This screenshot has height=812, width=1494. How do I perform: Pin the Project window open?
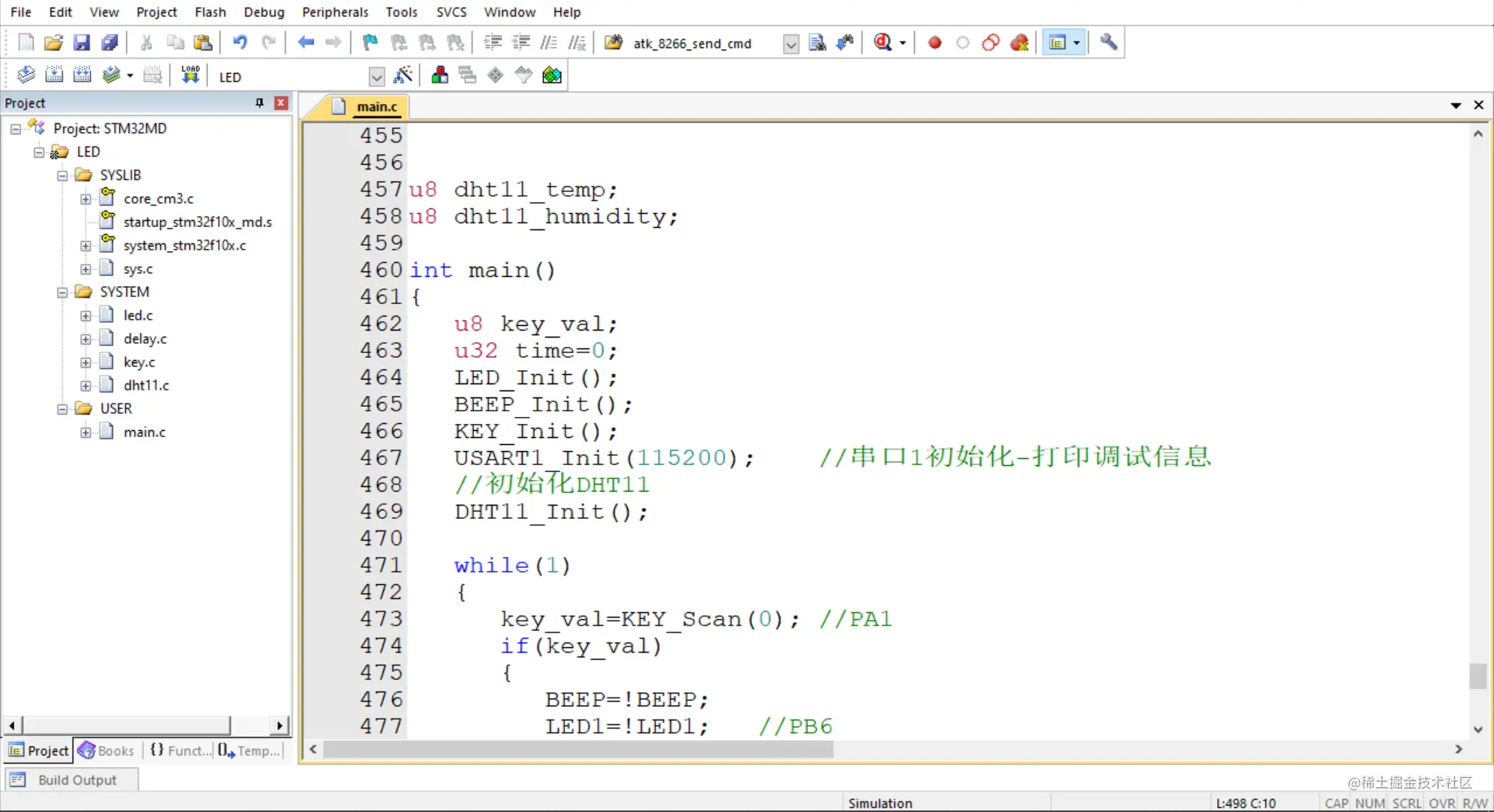[x=259, y=103]
